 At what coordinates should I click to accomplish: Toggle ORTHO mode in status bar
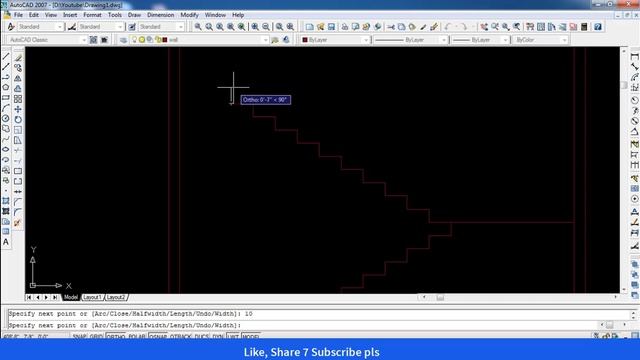(x=116, y=337)
